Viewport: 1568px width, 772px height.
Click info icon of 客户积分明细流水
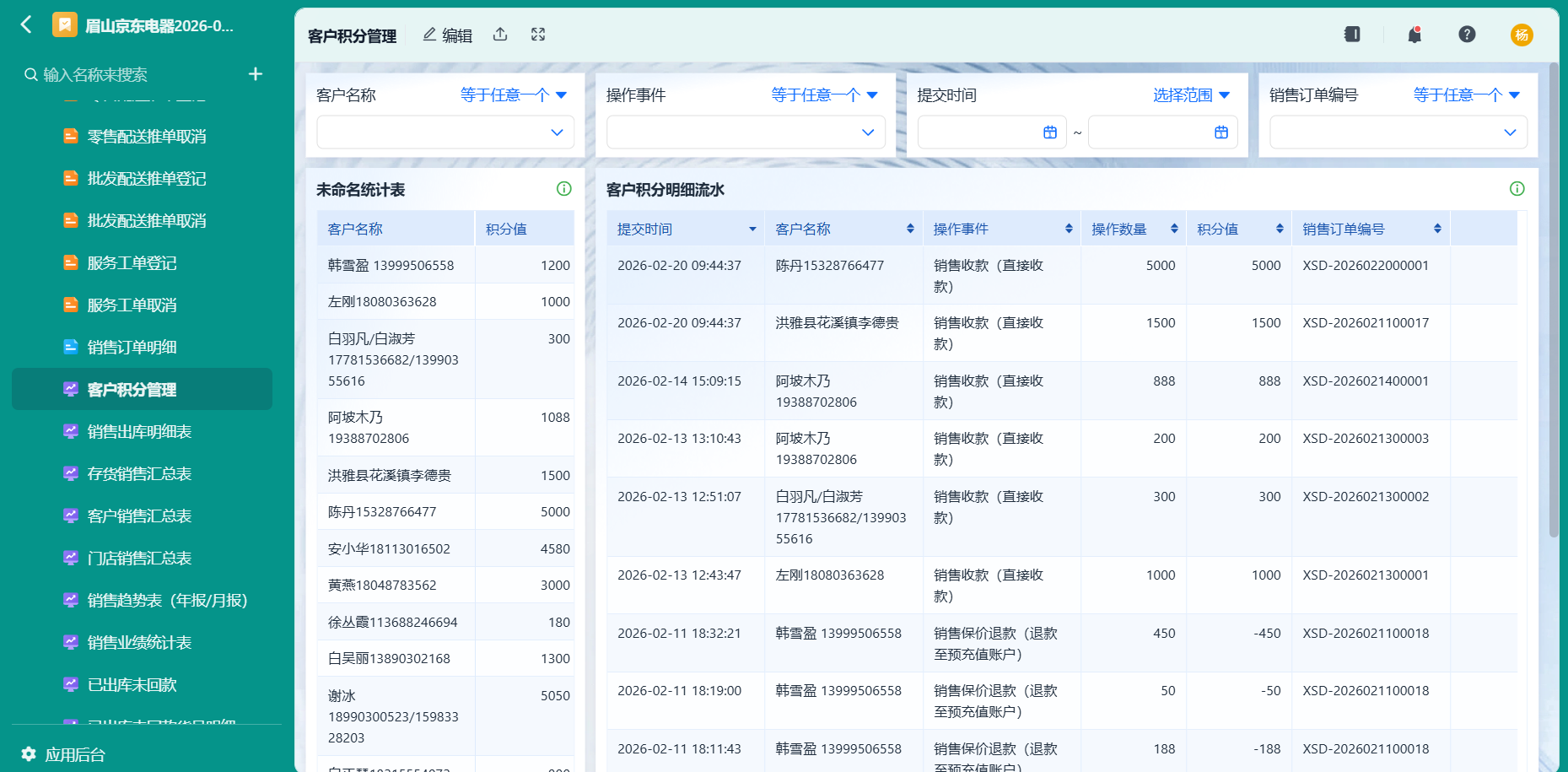[x=1517, y=189]
